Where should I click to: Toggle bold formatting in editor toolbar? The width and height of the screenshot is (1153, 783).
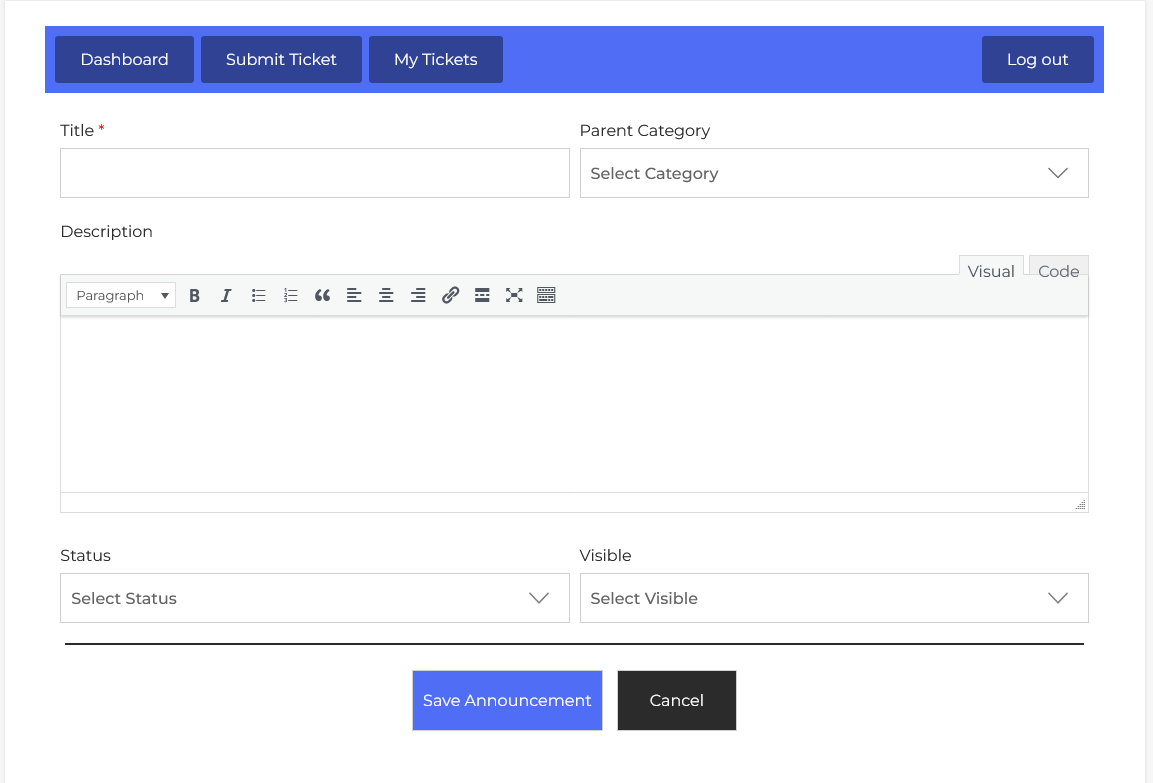coord(195,295)
